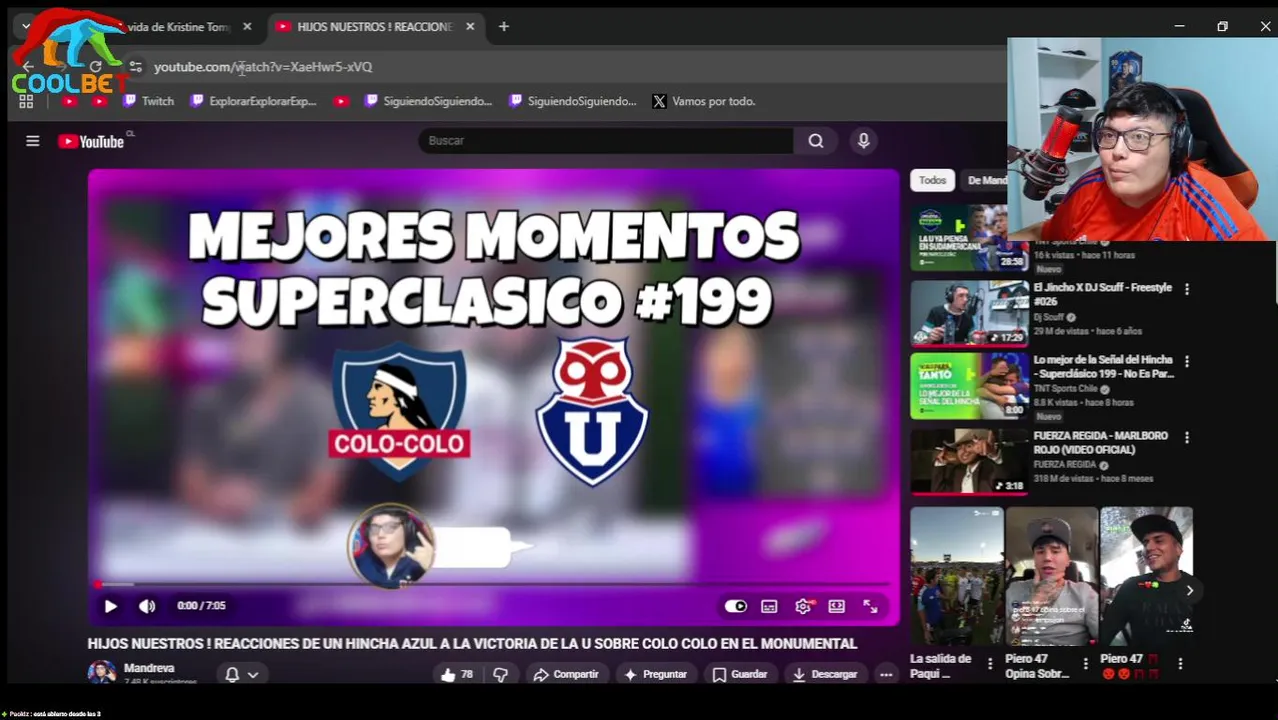The image size is (1278, 720).
Task: Download video with Descargar
Action: (x=825, y=674)
